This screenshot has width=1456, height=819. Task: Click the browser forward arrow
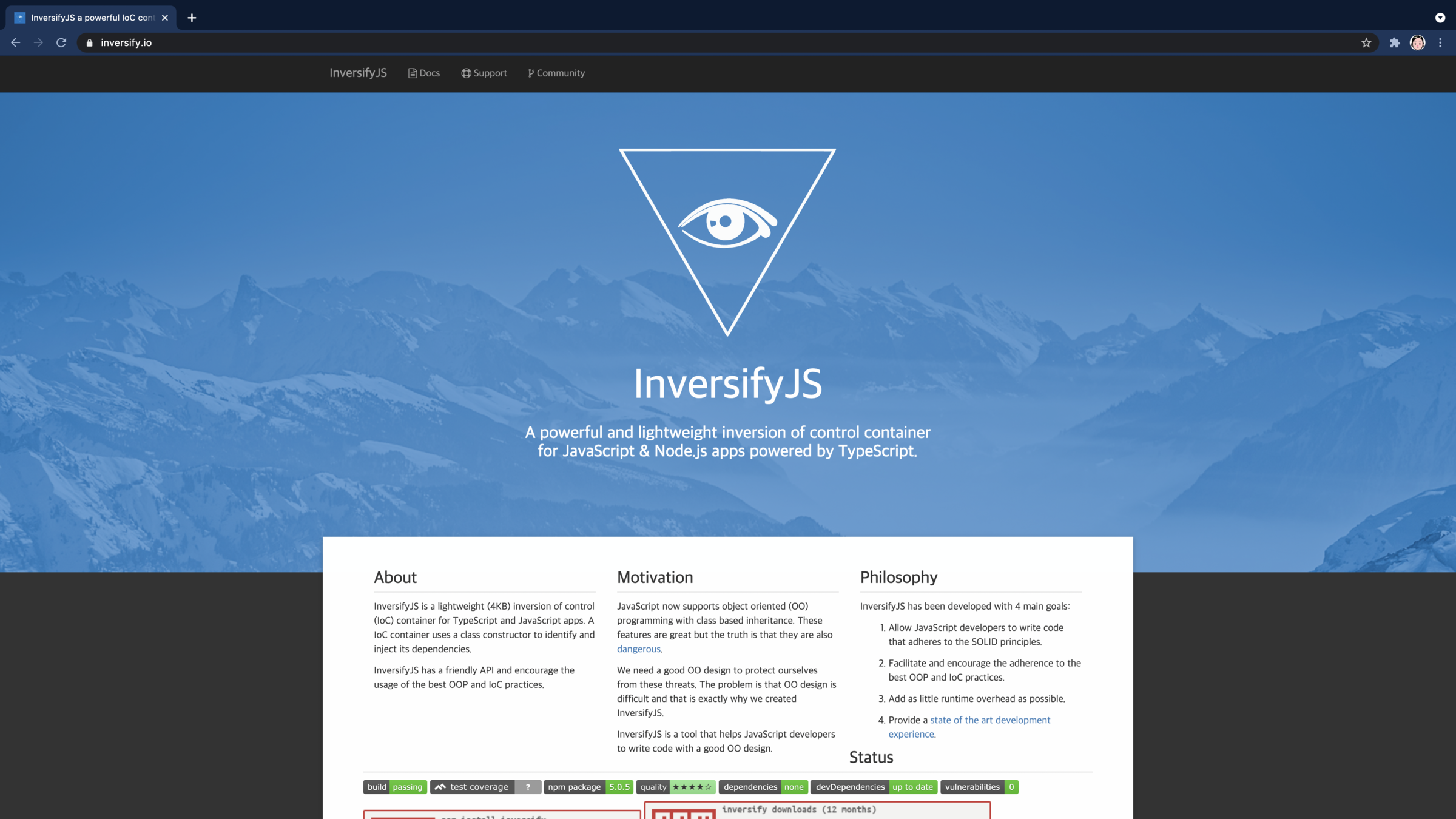pyautogui.click(x=38, y=42)
